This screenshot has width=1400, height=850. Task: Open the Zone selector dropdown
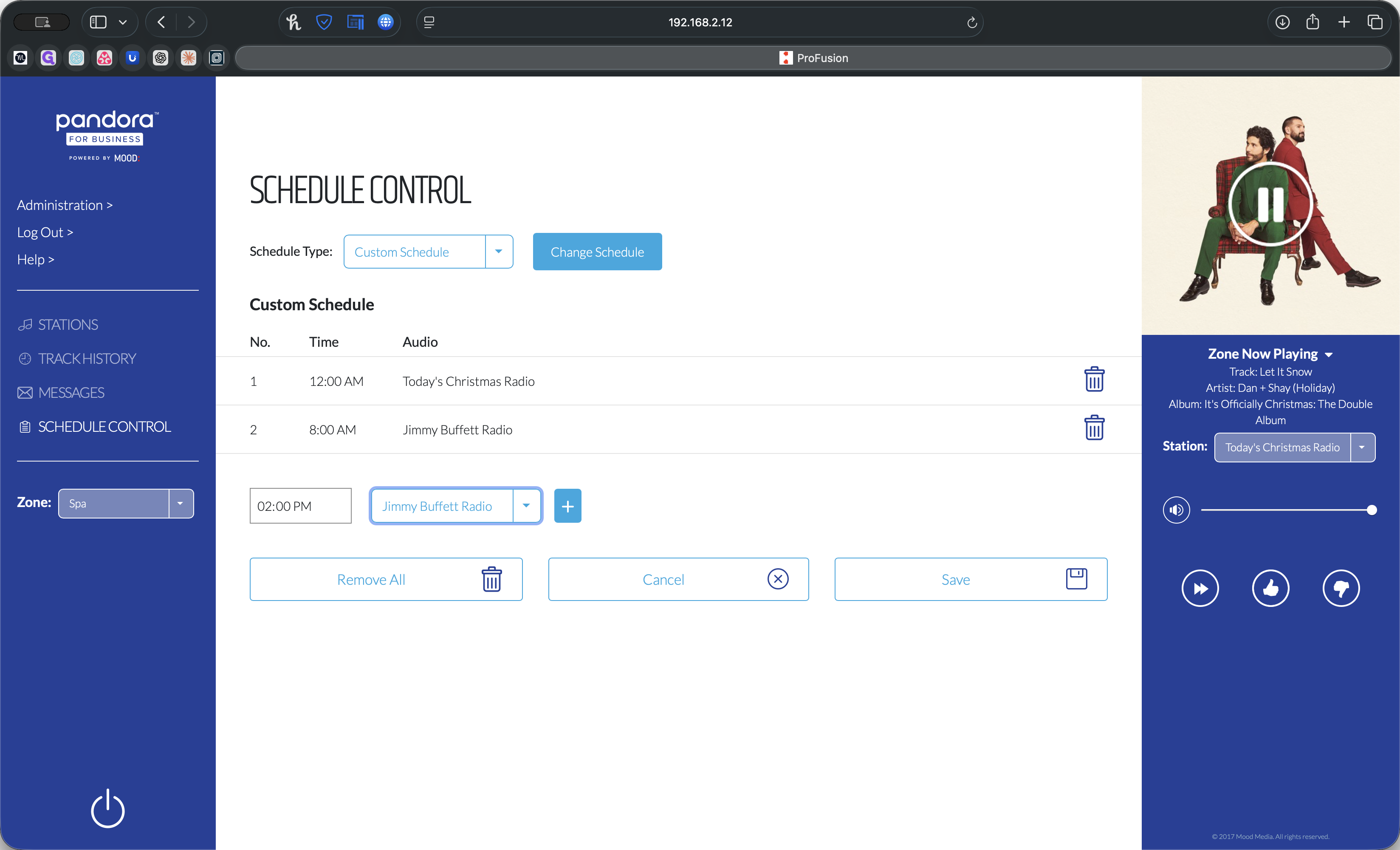[x=126, y=503]
